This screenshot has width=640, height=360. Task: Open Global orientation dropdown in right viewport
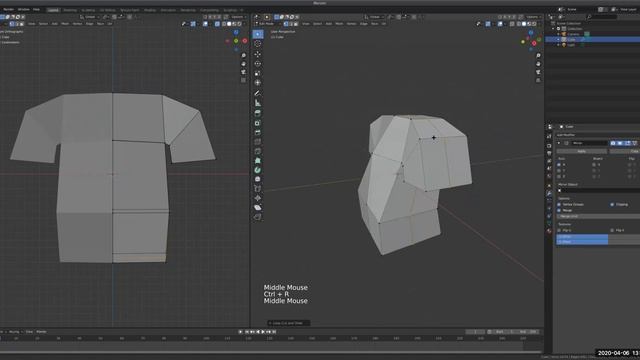[374, 17]
